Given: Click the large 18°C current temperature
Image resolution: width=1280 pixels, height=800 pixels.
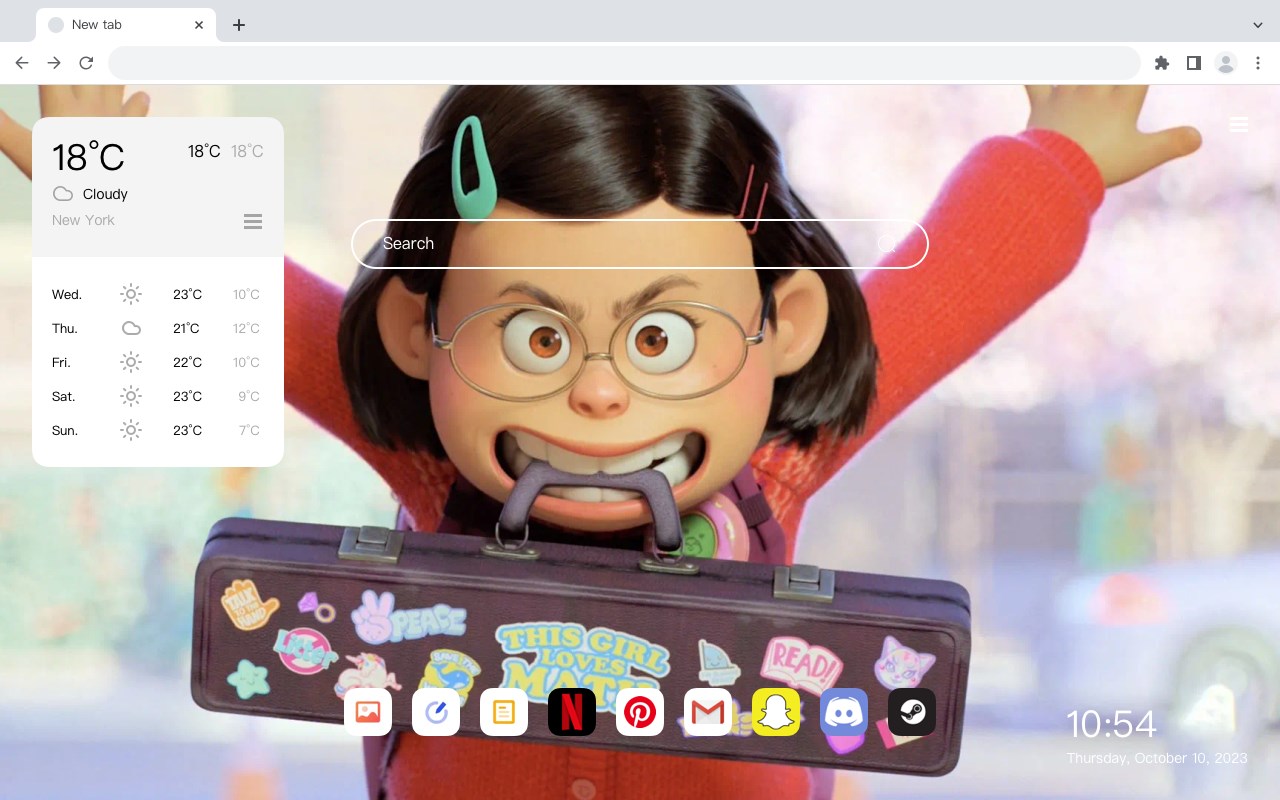Looking at the screenshot, I should pos(88,157).
